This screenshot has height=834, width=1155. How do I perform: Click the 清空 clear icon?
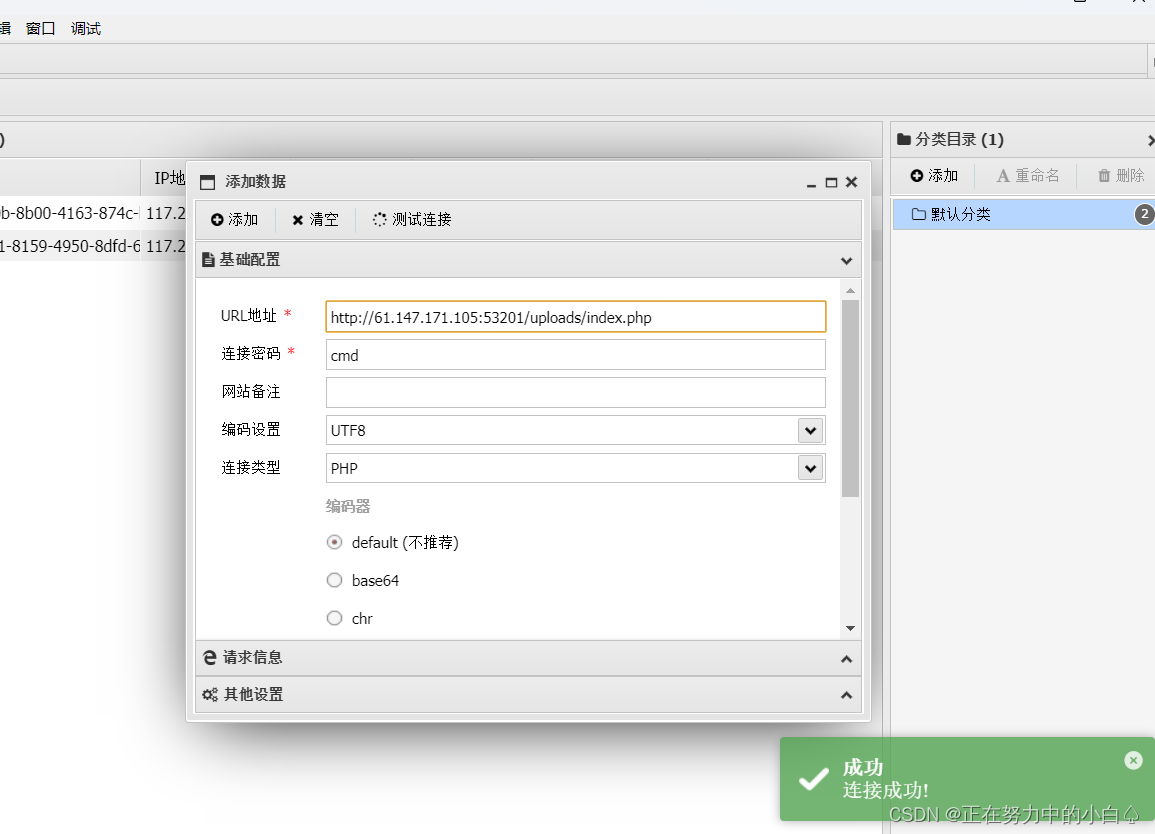click(x=298, y=219)
